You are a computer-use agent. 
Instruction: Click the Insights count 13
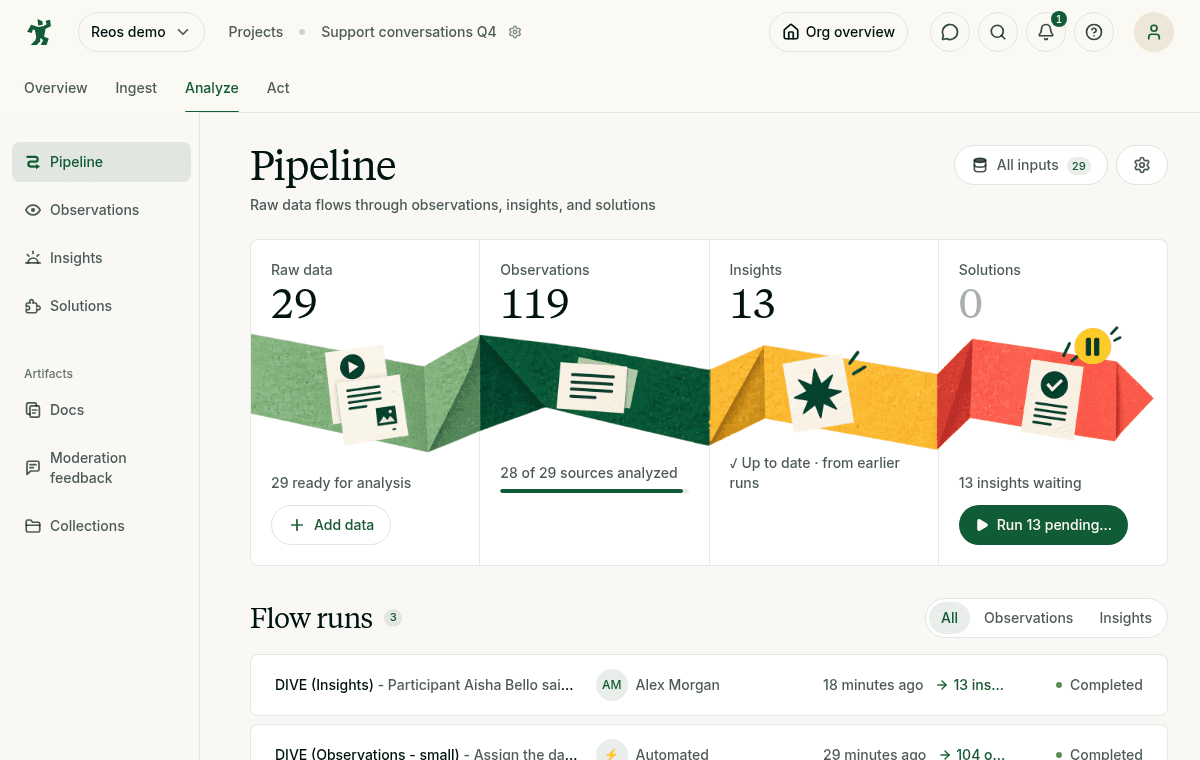[x=753, y=304]
